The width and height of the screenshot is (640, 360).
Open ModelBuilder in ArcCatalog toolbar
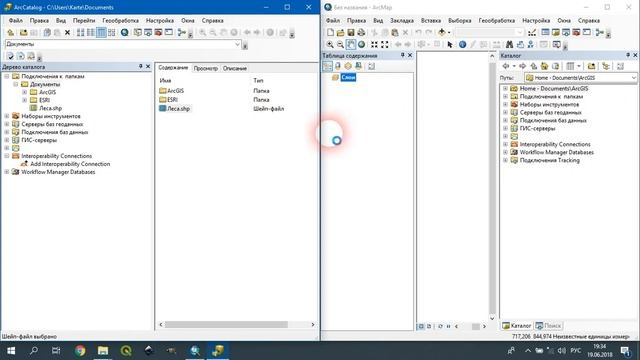(182, 33)
